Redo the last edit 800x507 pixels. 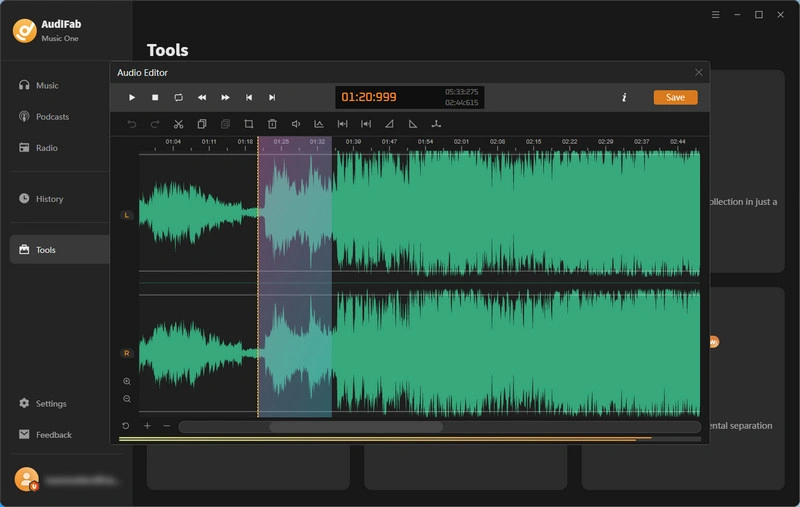point(155,124)
